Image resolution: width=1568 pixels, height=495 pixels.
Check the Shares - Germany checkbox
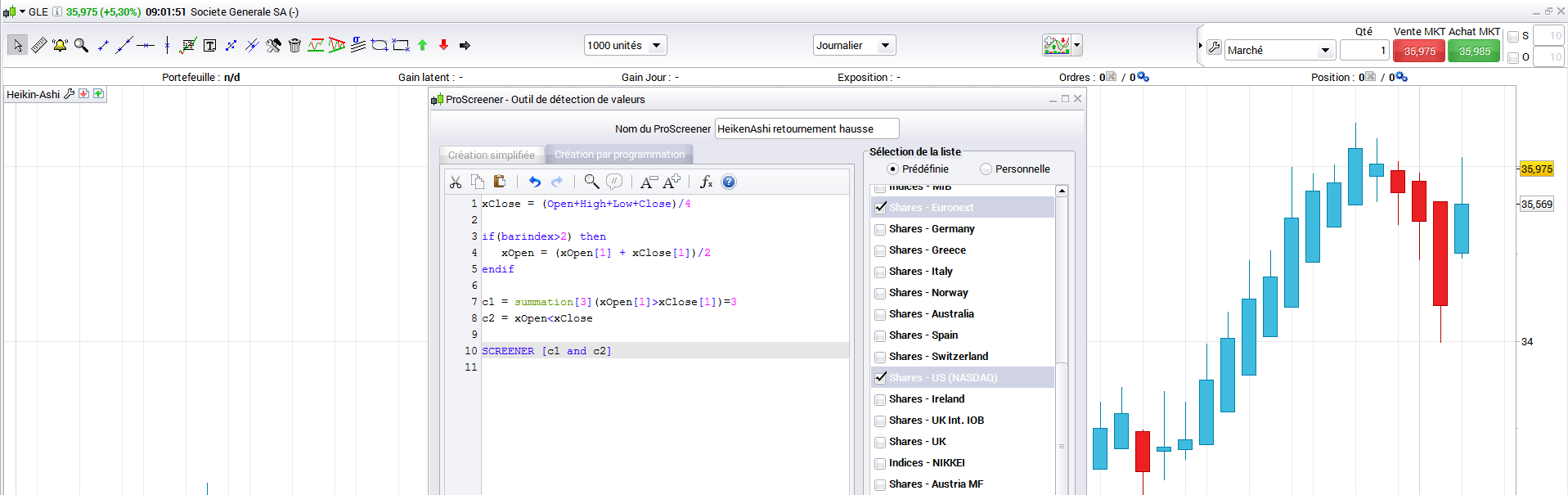(880, 229)
